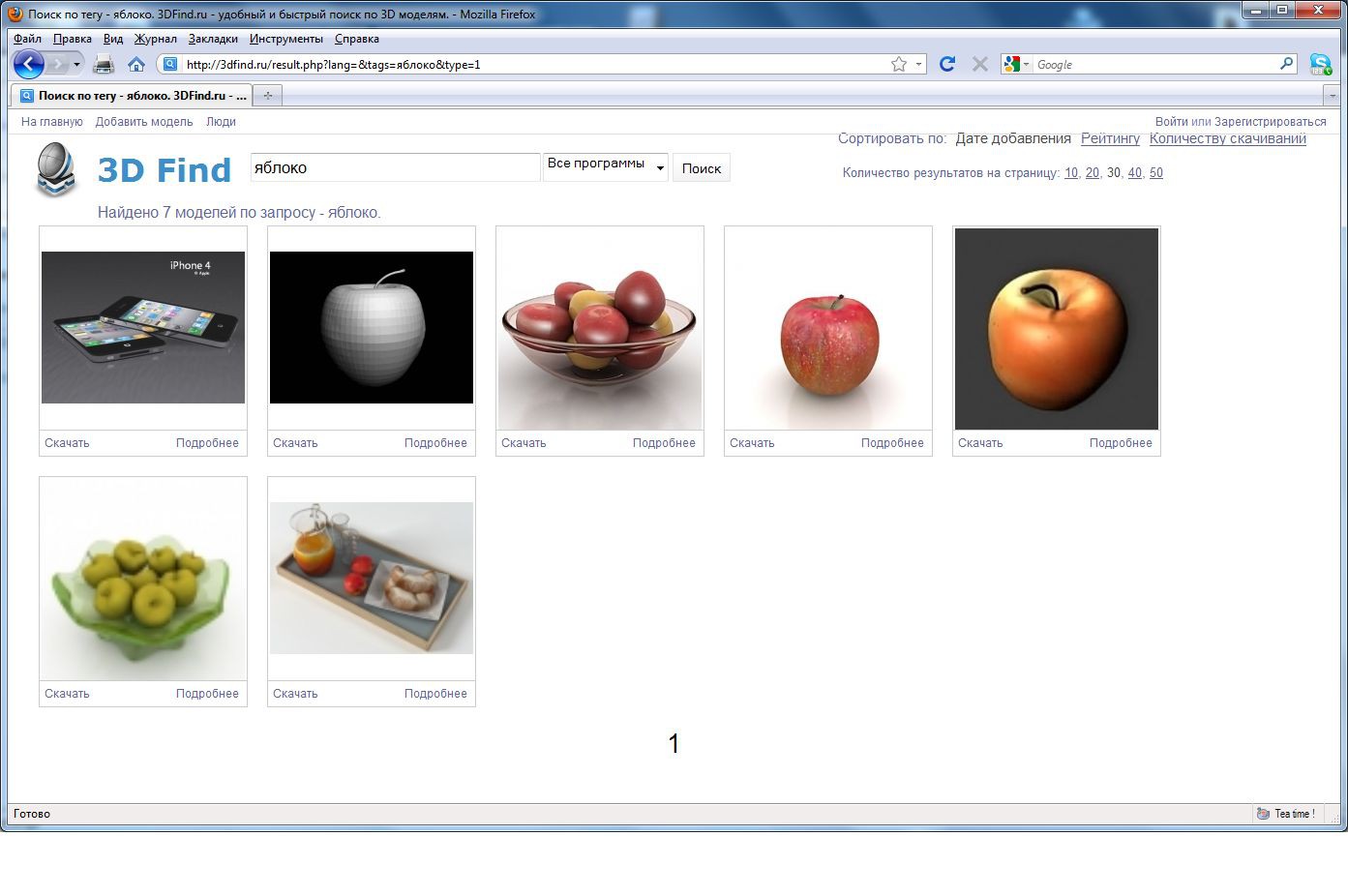Viewport: 1348px width, 896px height.
Task: Click the Print icon in toolbar
Action: tap(104, 65)
